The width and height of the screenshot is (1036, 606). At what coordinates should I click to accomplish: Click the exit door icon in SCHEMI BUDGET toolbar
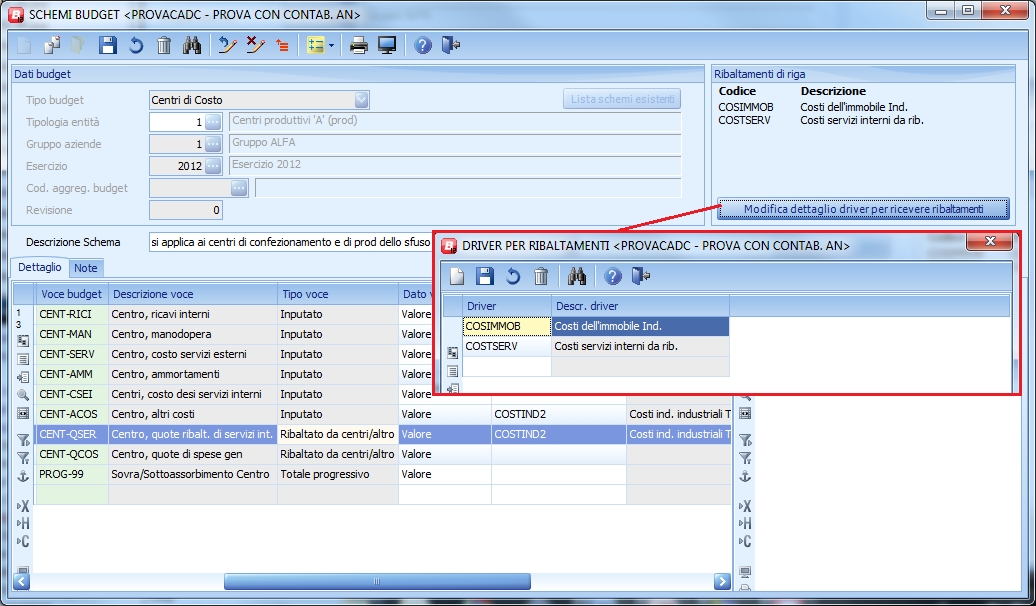[451, 45]
